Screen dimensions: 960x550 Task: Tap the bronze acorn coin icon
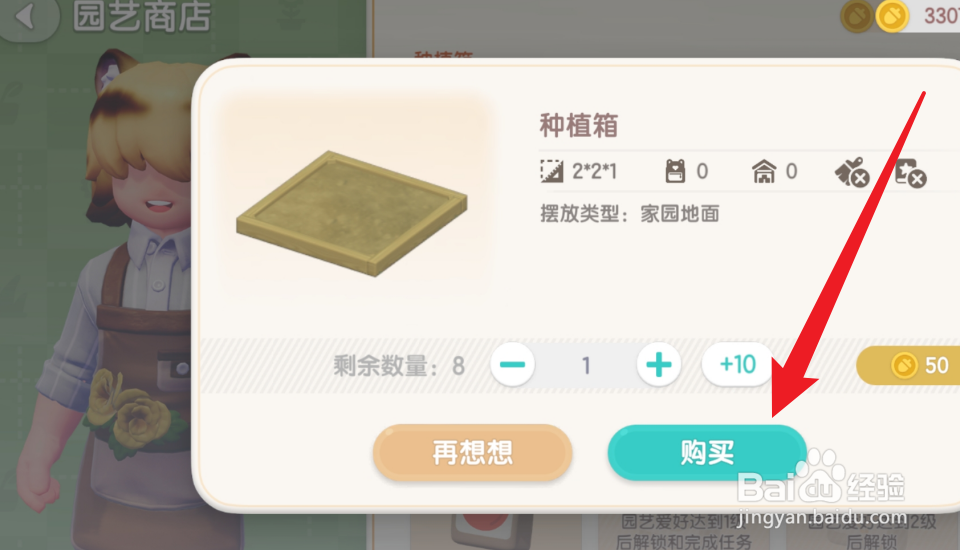point(857,17)
